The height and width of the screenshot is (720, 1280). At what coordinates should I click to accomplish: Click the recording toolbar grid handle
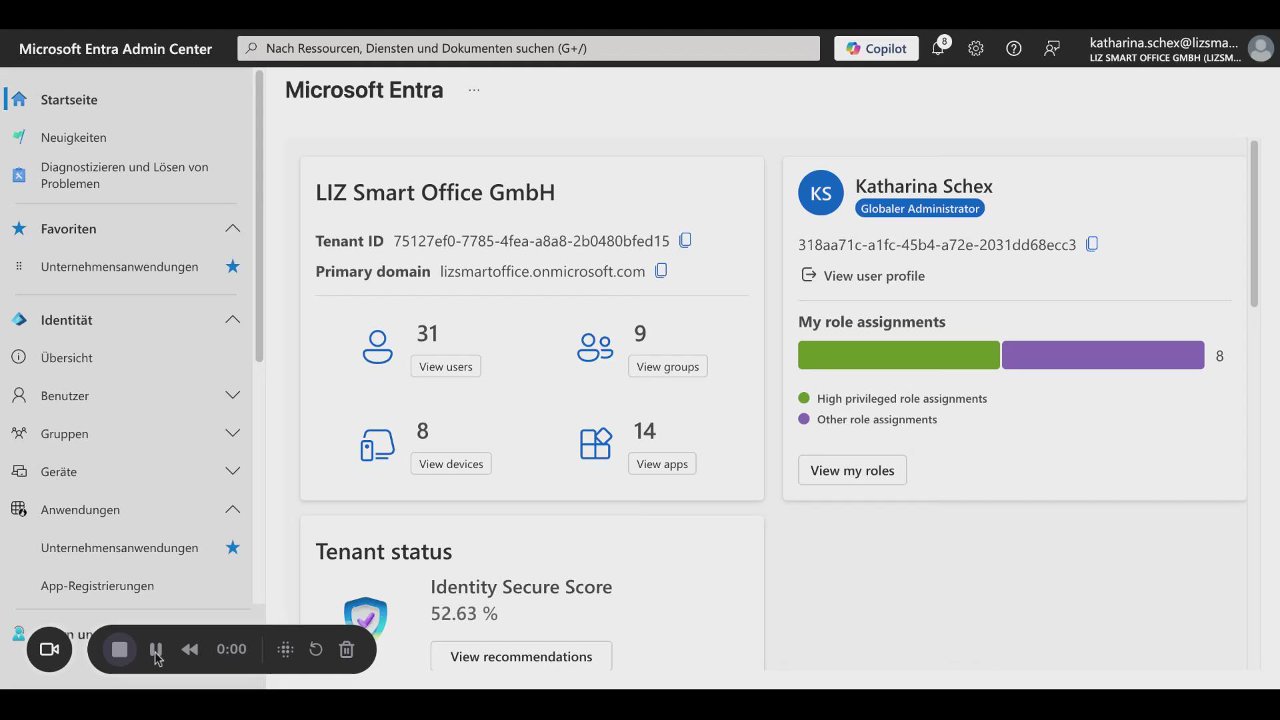(285, 649)
